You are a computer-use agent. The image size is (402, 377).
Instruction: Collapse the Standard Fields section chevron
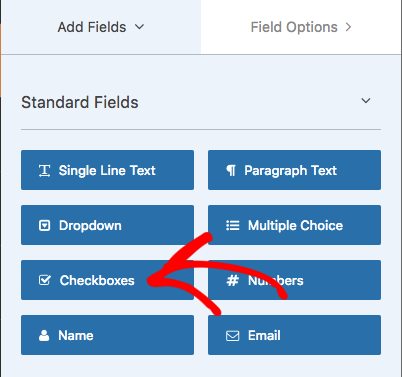pos(366,101)
